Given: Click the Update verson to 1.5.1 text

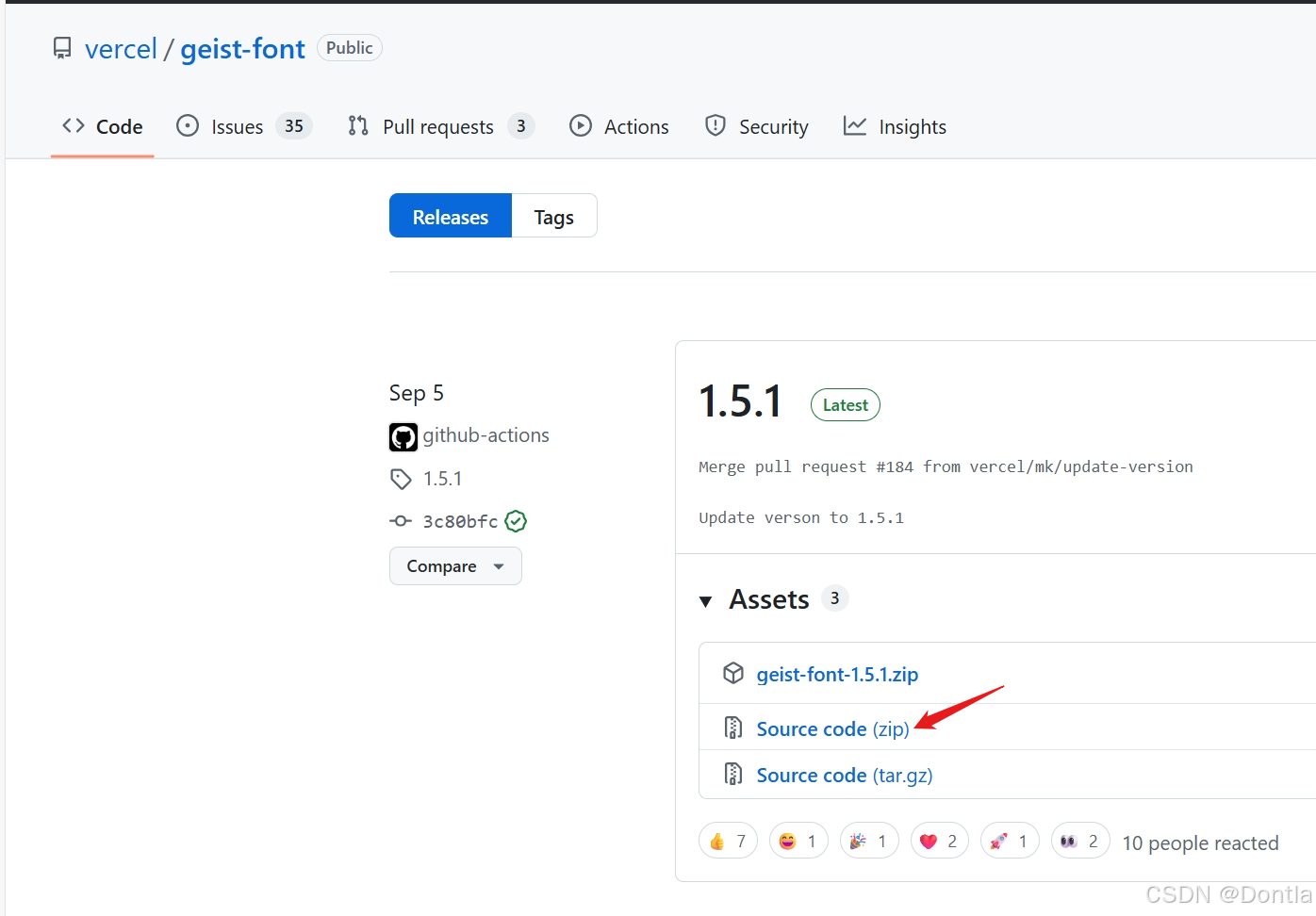Looking at the screenshot, I should pos(801,517).
